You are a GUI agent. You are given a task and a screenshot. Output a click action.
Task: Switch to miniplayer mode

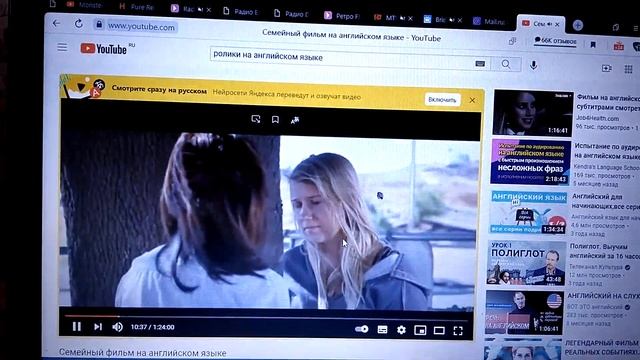point(420,330)
